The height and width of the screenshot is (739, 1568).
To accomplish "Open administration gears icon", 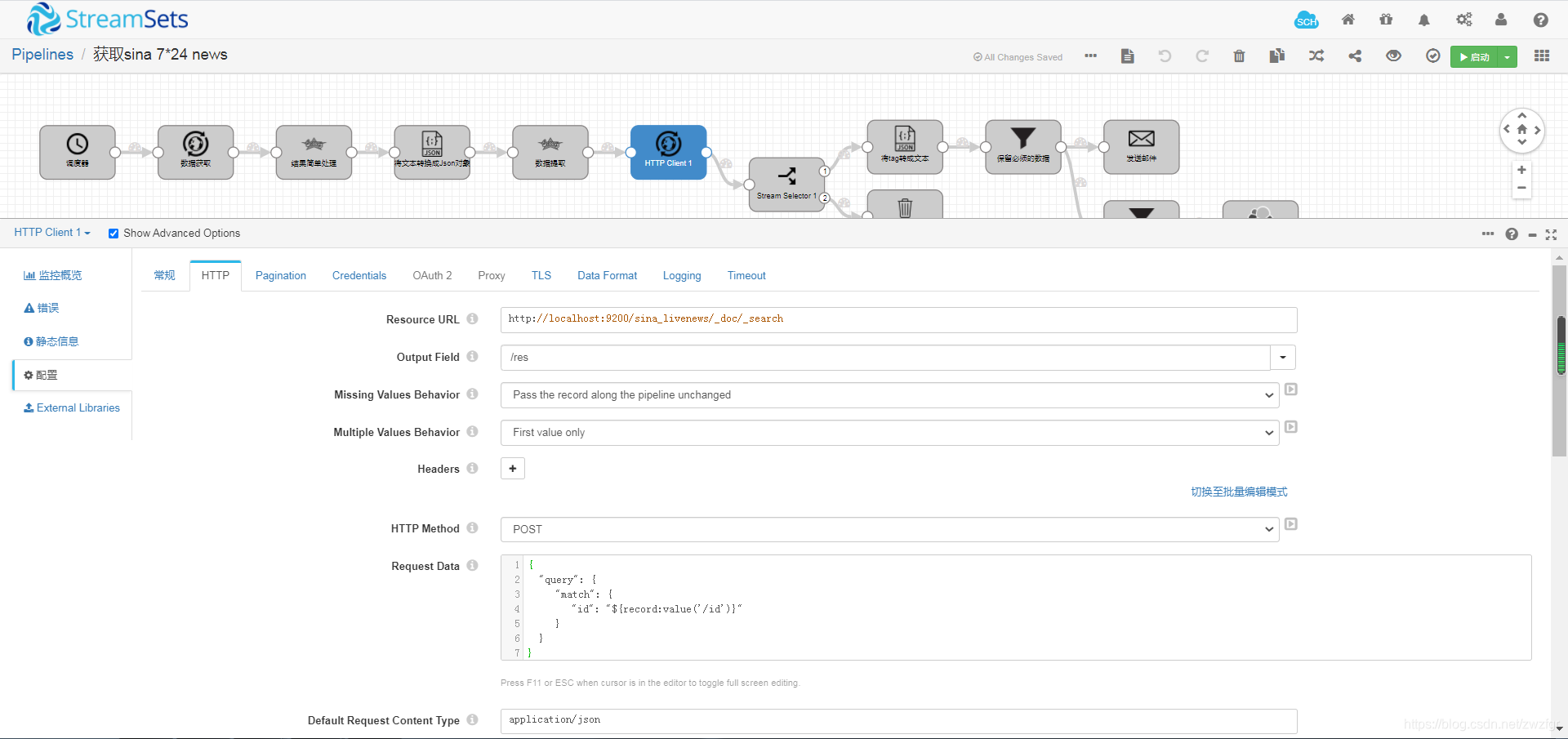I will tap(1463, 20).
